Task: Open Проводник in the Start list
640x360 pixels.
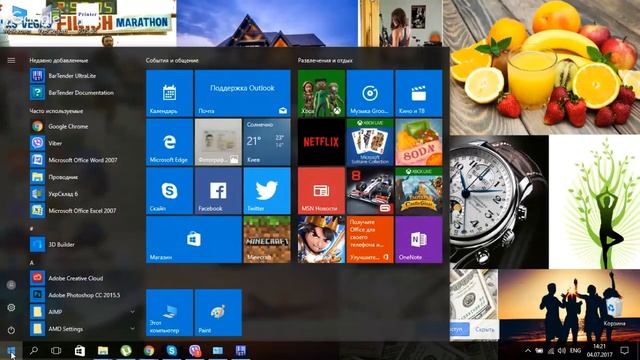Action: [83, 177]
